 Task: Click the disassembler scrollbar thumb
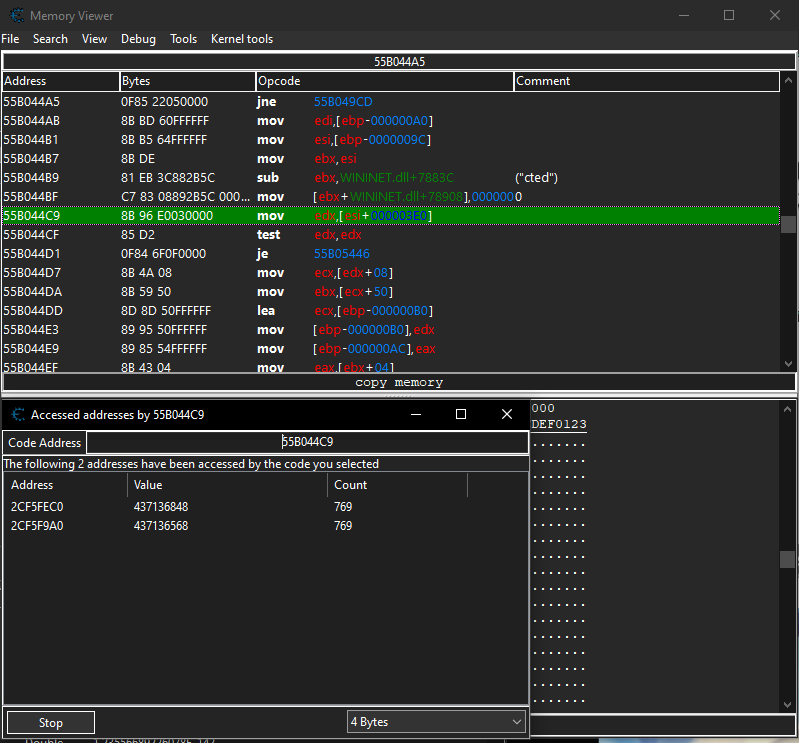tap(788, 224)
